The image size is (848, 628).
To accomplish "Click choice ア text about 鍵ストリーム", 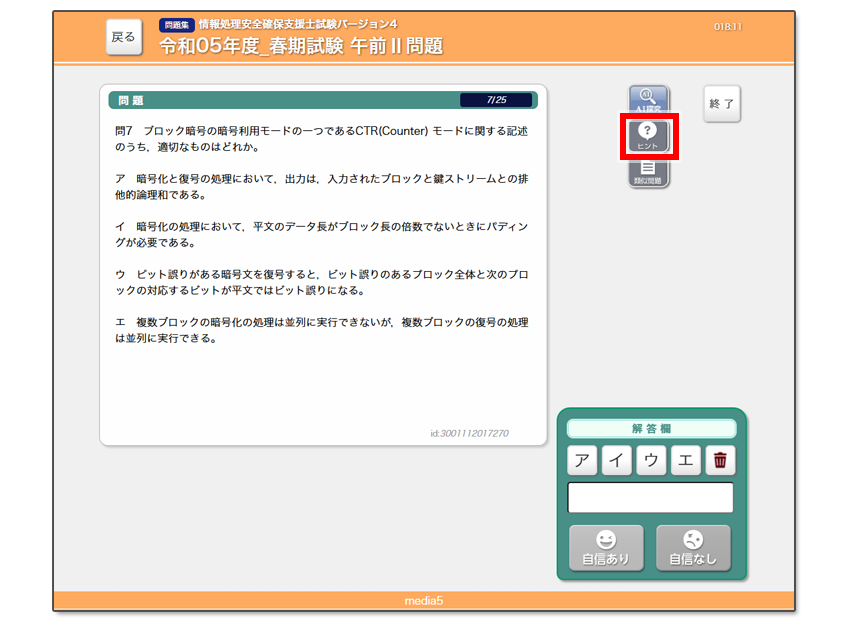I will coord(322,187).
